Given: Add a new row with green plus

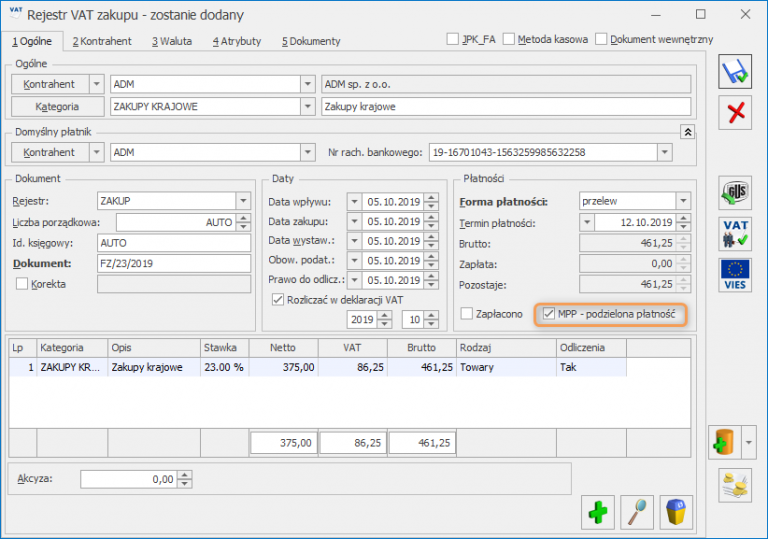Looking at the screenshot, I should click(598, 511).
